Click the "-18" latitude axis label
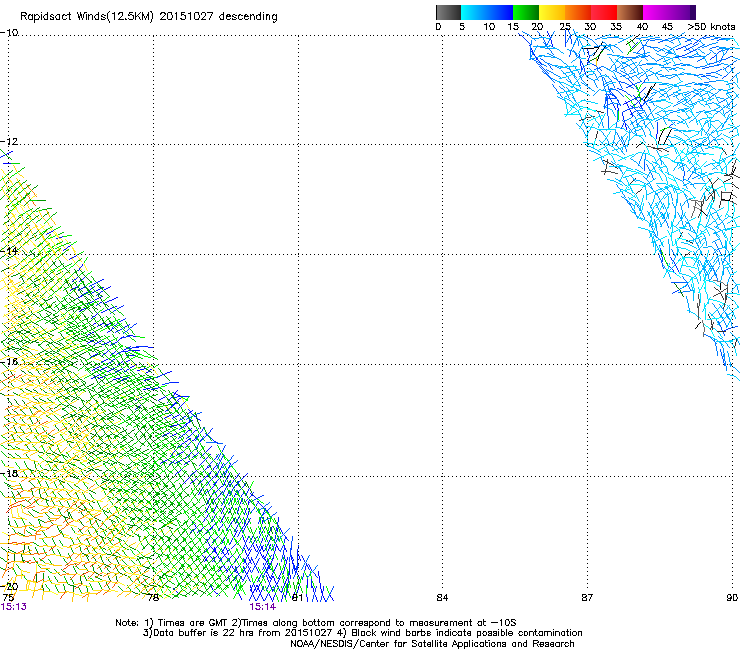Viewport: 740px width, 650px height. [x=9, y=473]
